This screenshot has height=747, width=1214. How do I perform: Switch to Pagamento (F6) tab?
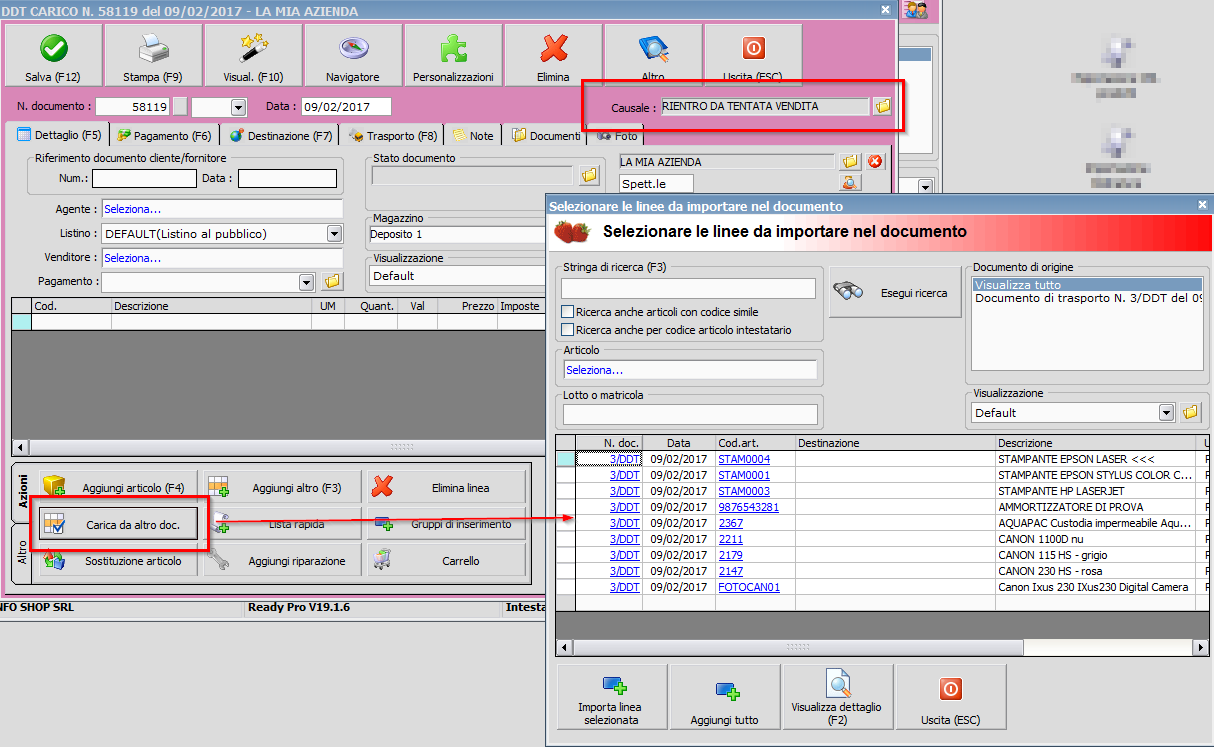(x=164, y=135)
